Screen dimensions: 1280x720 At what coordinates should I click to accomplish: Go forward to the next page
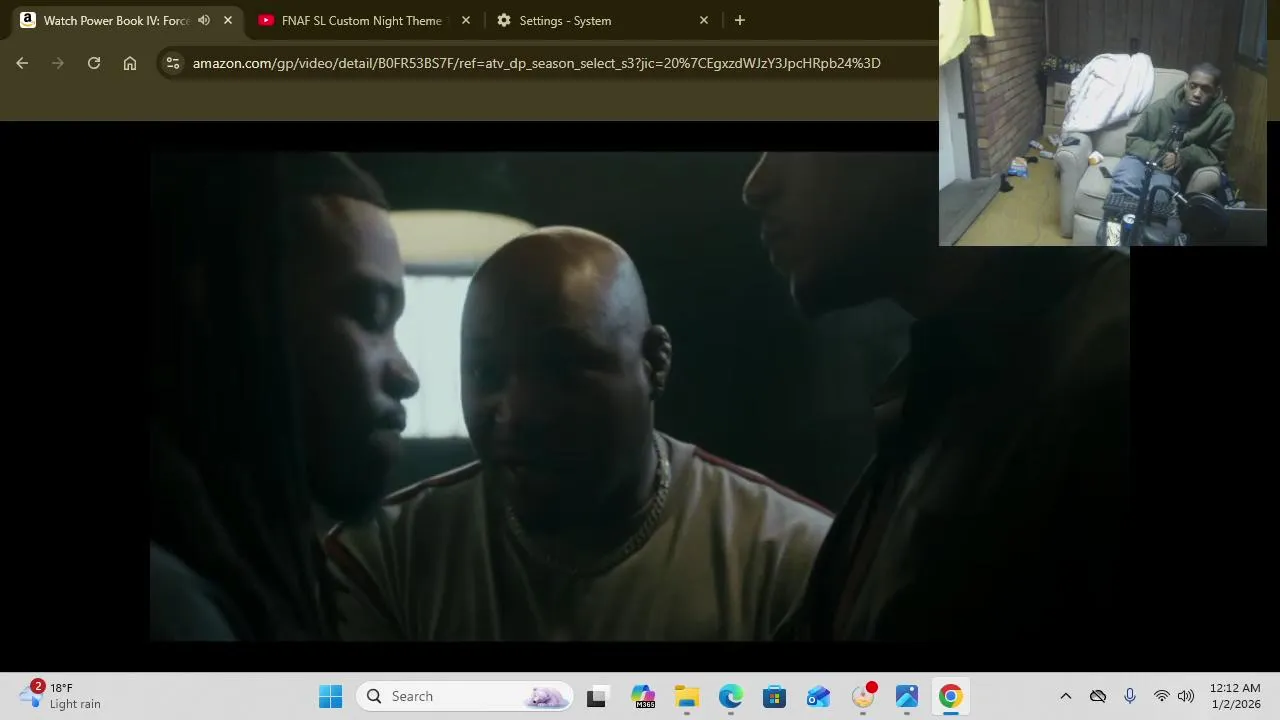point(58,63)
